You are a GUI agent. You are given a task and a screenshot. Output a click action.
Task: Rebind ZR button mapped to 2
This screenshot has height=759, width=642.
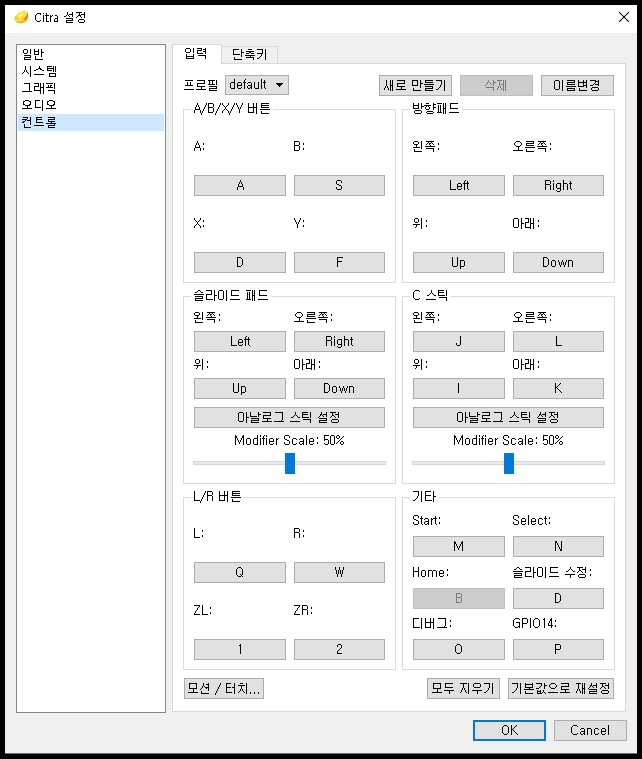339,649
